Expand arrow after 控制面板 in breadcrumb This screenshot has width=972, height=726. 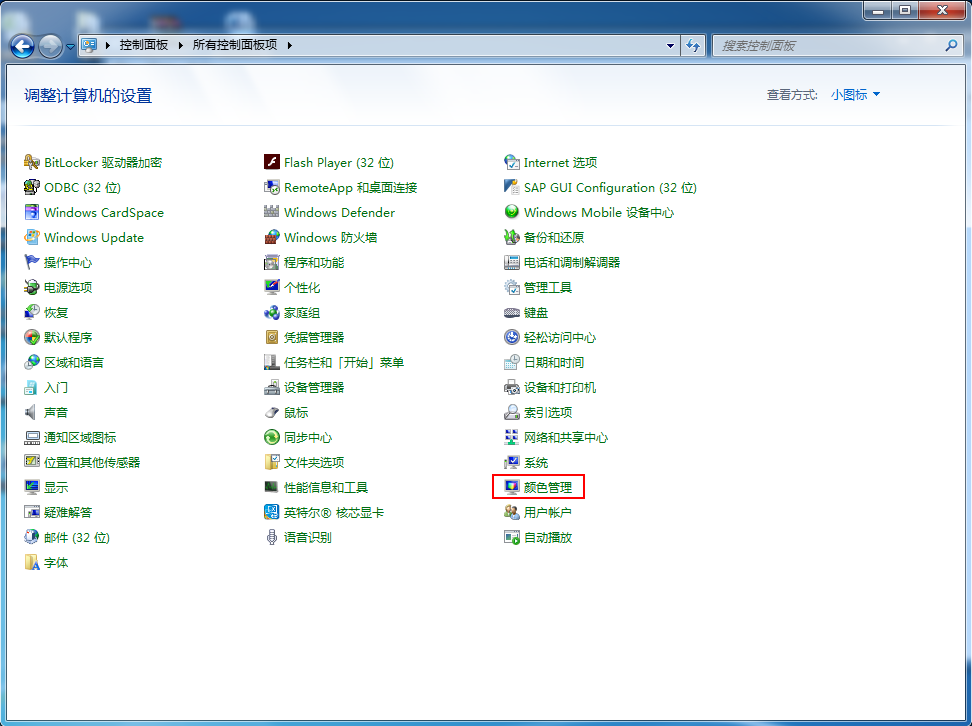[180, 45]
